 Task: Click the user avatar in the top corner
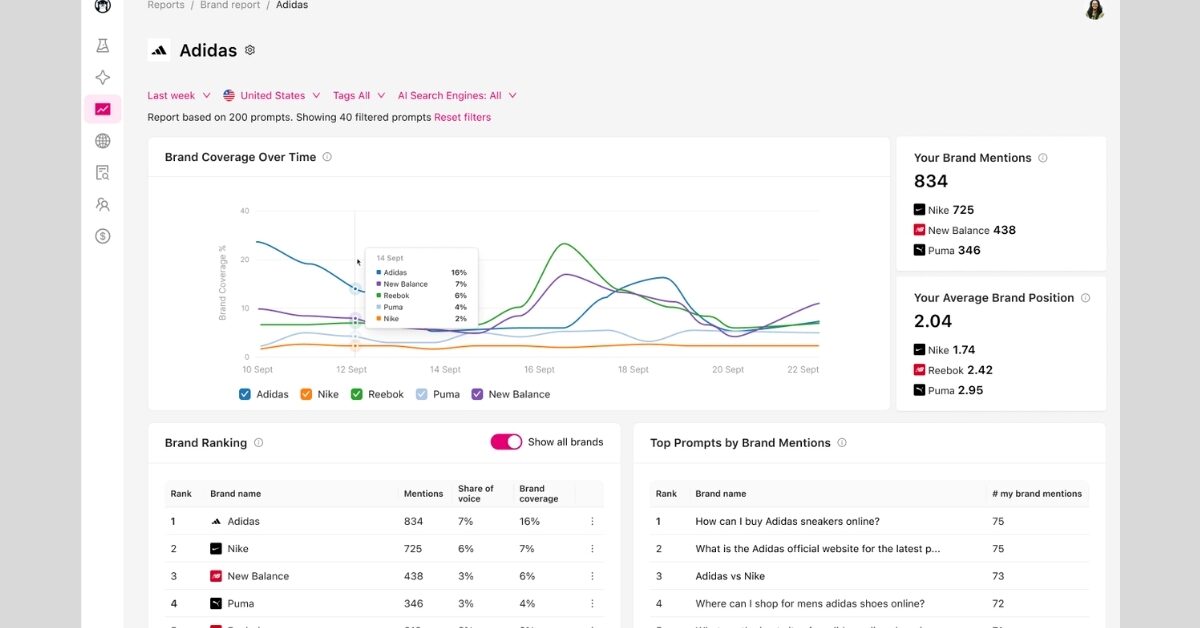[1094, 9]
